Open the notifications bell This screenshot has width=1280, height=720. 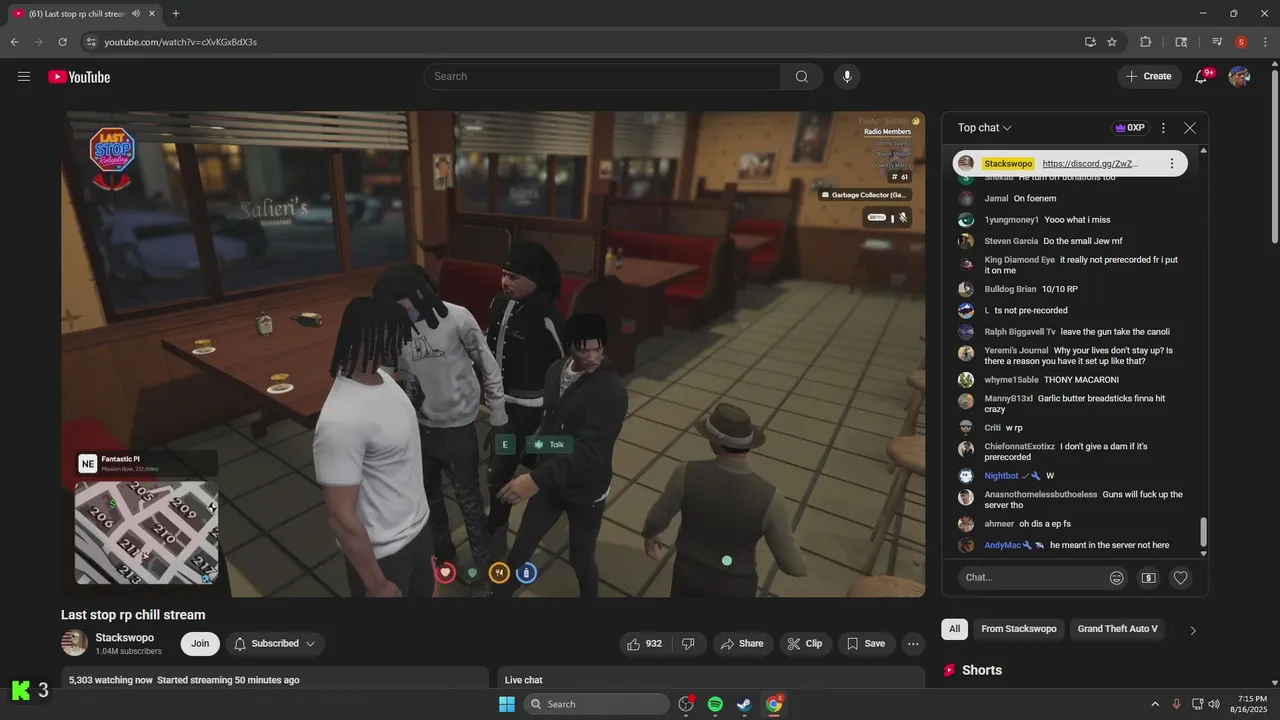click(x=1202, y=76)
